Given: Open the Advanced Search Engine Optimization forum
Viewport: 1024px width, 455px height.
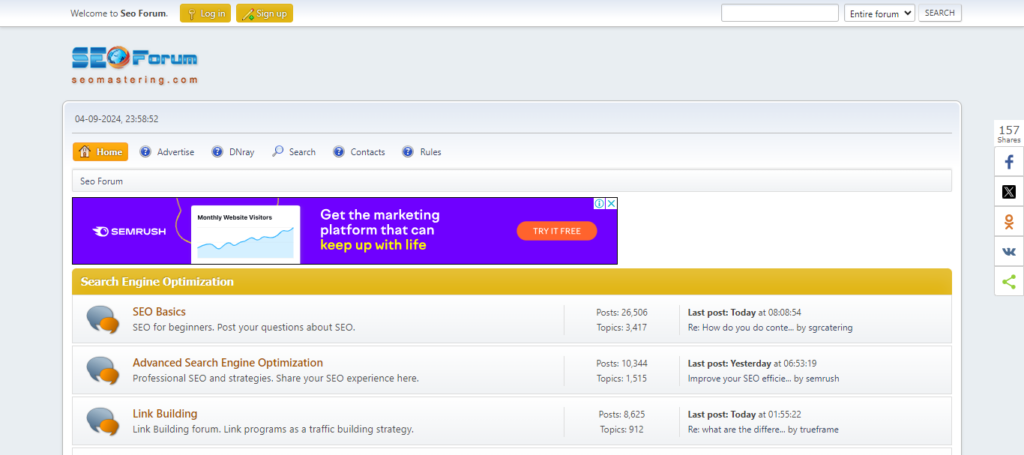Looking at the screenshot, I should tap(228, 363).
